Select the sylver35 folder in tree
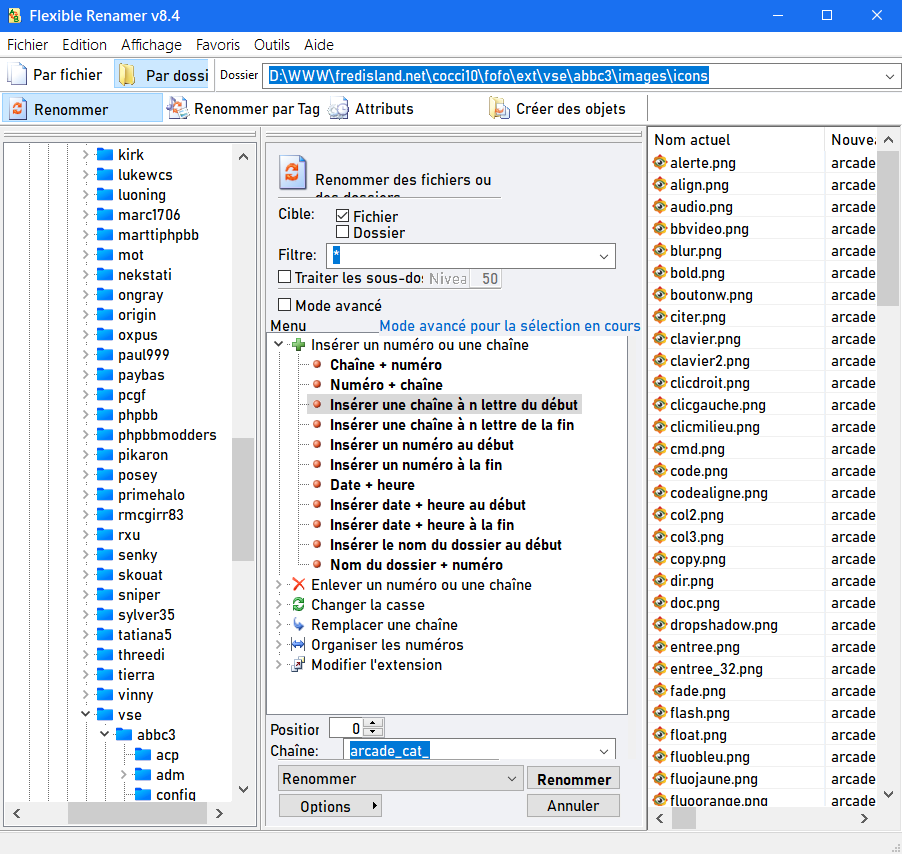 click(146, 615)
